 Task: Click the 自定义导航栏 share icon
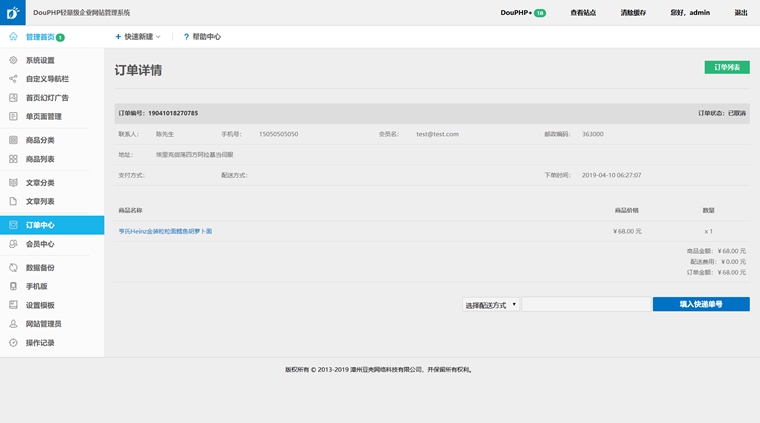13,79
